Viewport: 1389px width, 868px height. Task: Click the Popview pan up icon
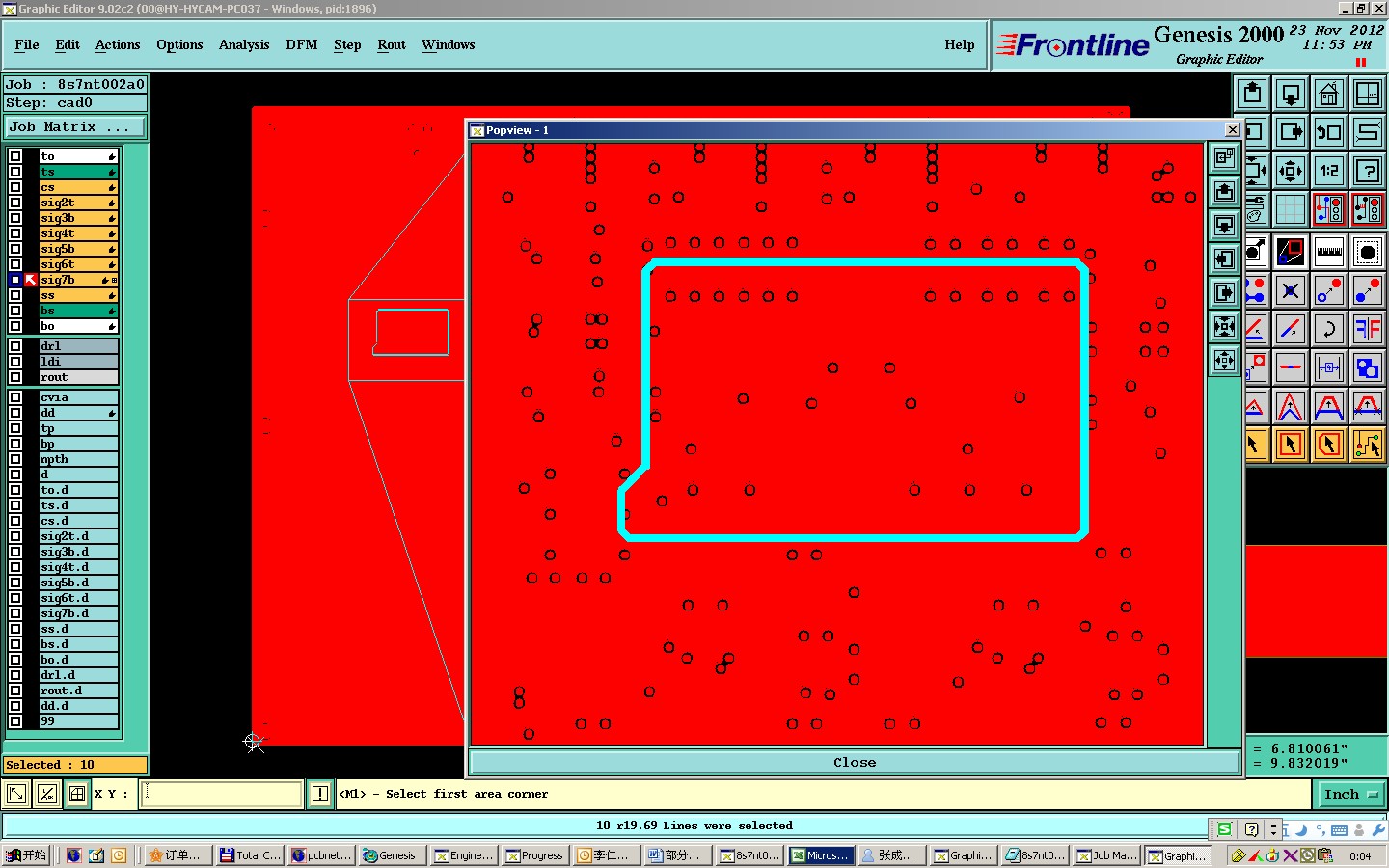pyautogui.click(x=1224, y=191)
